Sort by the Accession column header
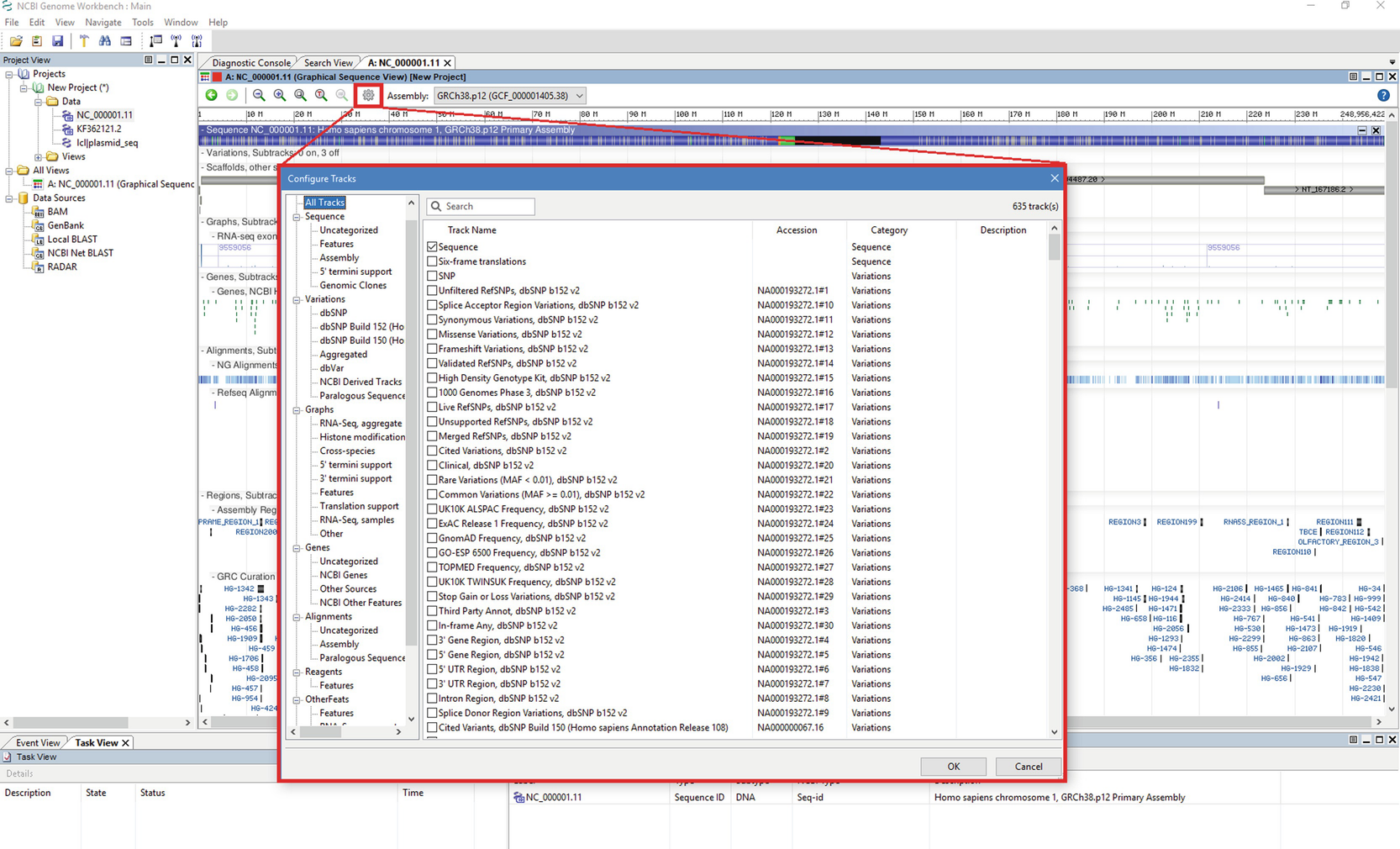Viewport: 1400px width, 849px height. 797,230
